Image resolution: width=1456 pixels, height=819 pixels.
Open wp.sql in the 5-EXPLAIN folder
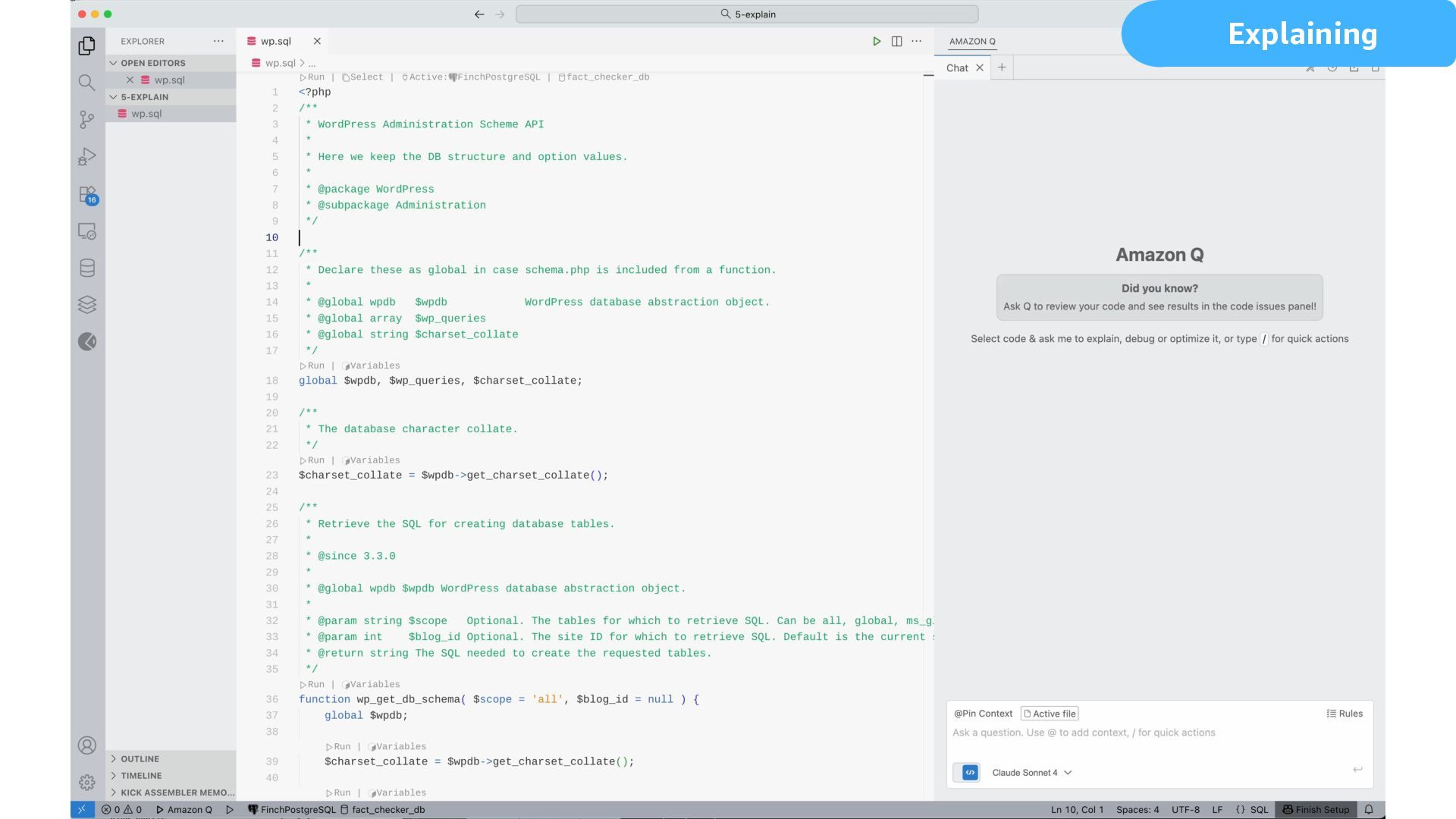[x=146, y=114]
